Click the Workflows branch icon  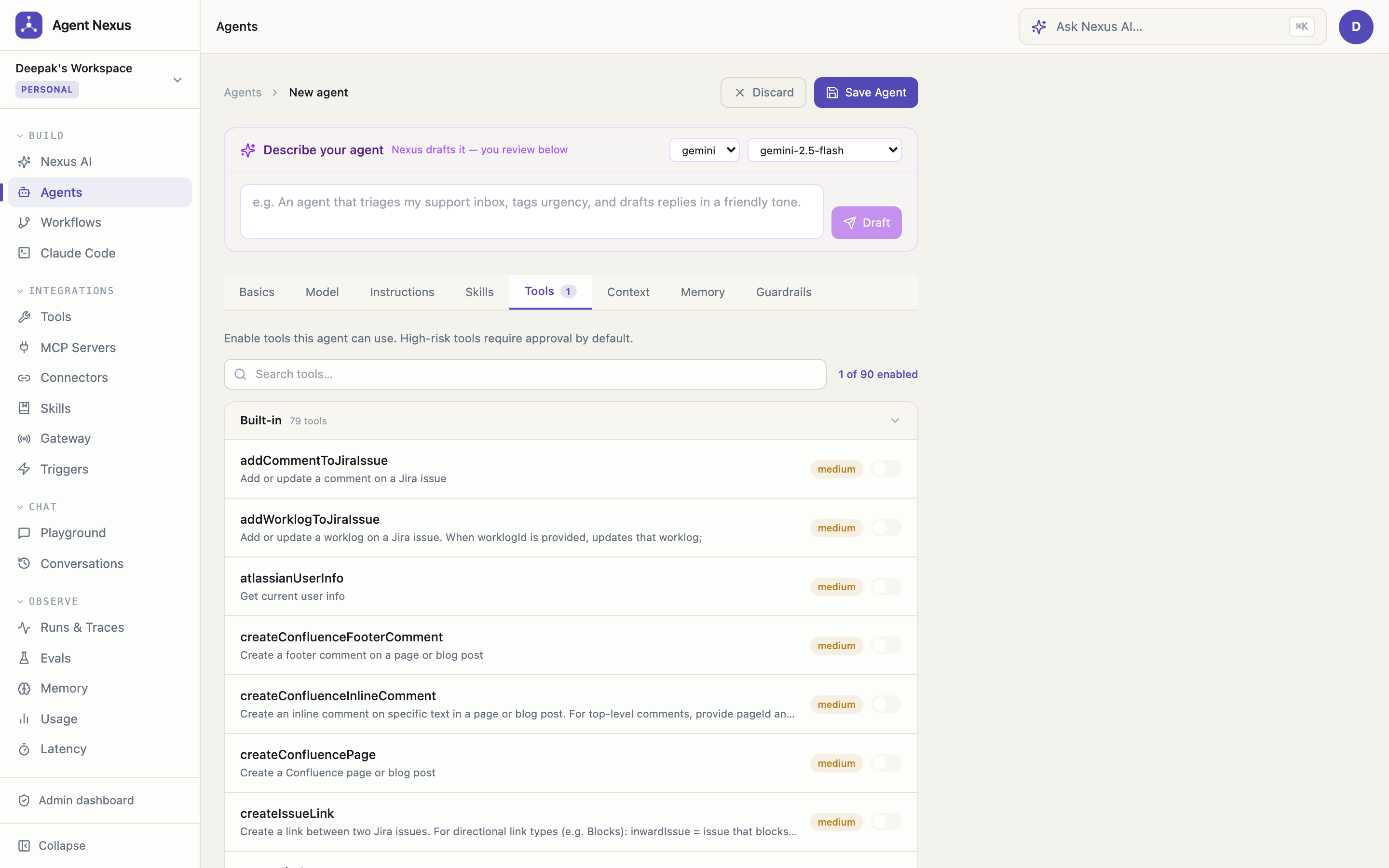pos(24,223)
